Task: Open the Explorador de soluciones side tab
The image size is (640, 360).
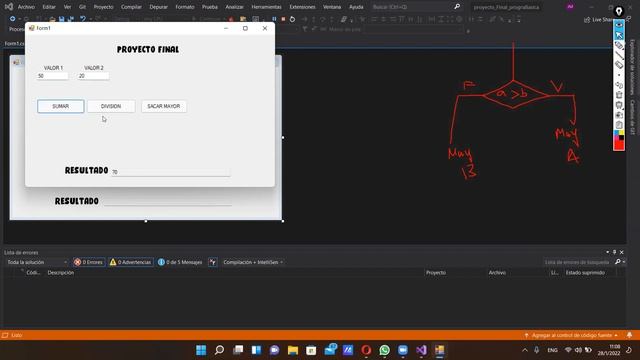Action: click(x=632, y=67)
